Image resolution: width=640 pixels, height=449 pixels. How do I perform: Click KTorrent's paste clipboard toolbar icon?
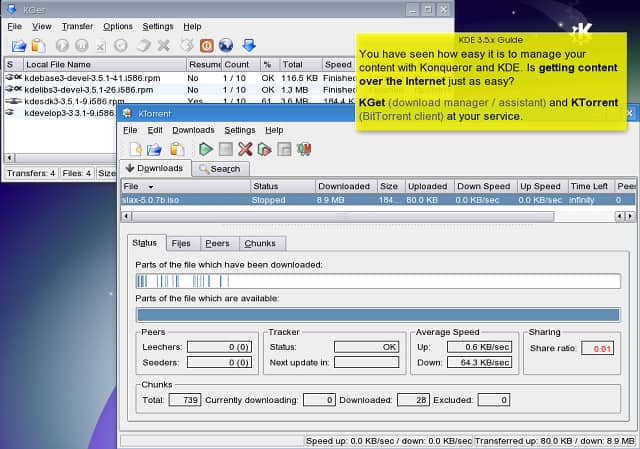(x=177, y=149)
